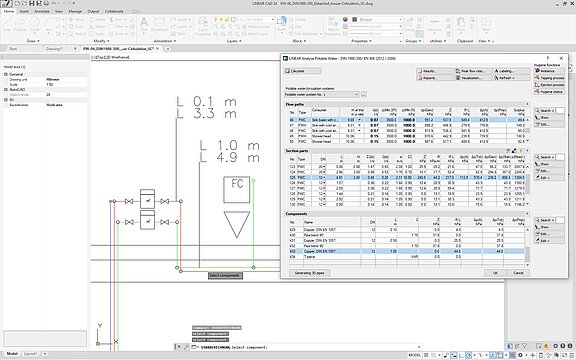Viewport: 576px width, 360px height.
Task: Click Edit < beside the Section parts table
Action: click(549, 178)
